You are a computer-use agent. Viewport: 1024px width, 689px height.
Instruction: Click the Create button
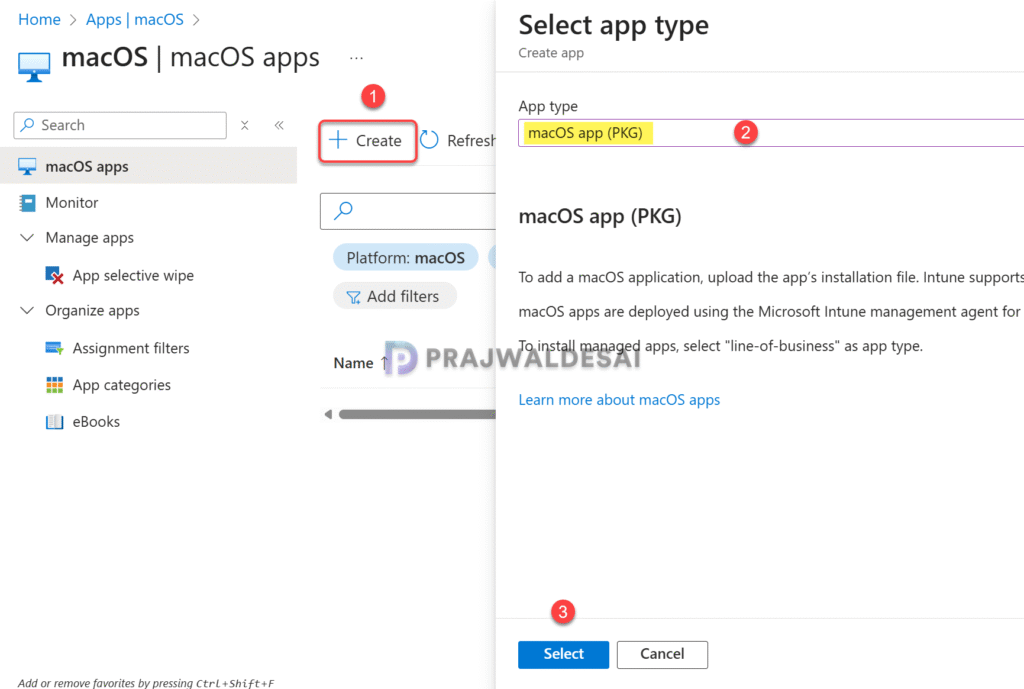(368, 140)
